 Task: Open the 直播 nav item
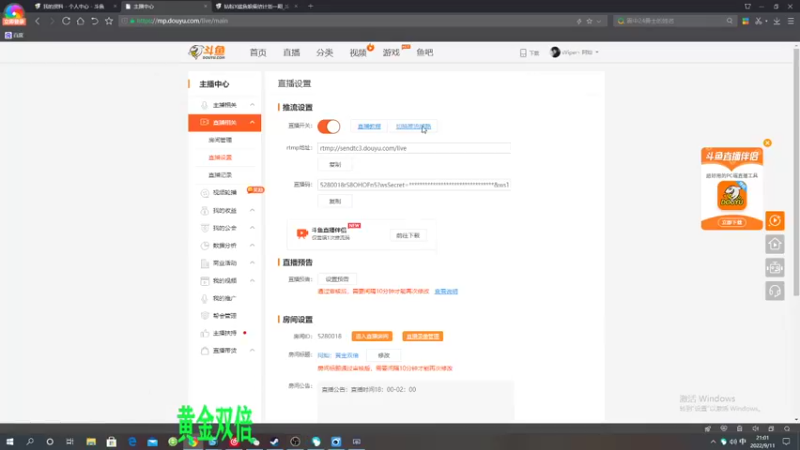pyautogui.click(x=291, y=53)
